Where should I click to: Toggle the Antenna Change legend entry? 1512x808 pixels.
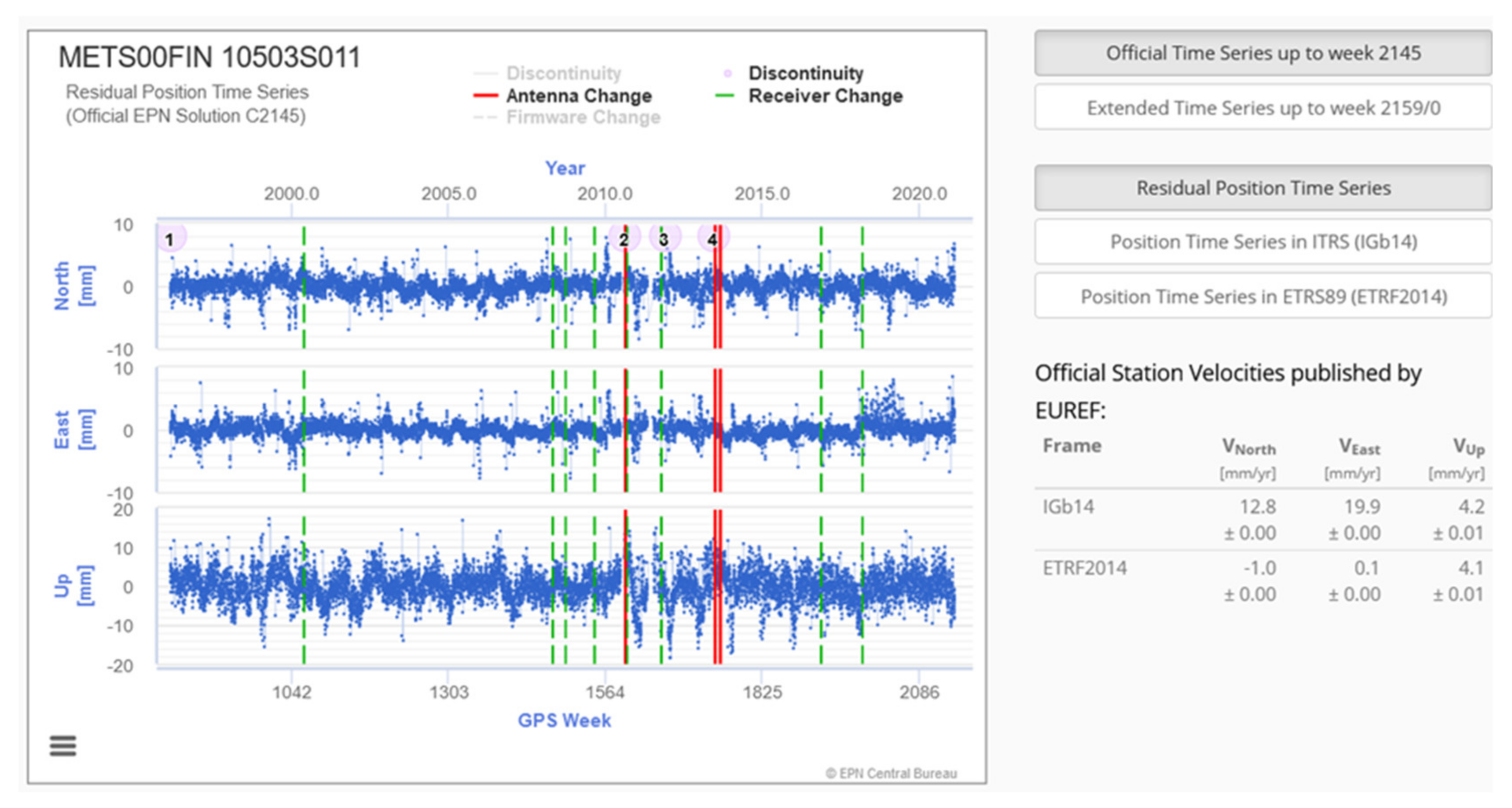579,95
